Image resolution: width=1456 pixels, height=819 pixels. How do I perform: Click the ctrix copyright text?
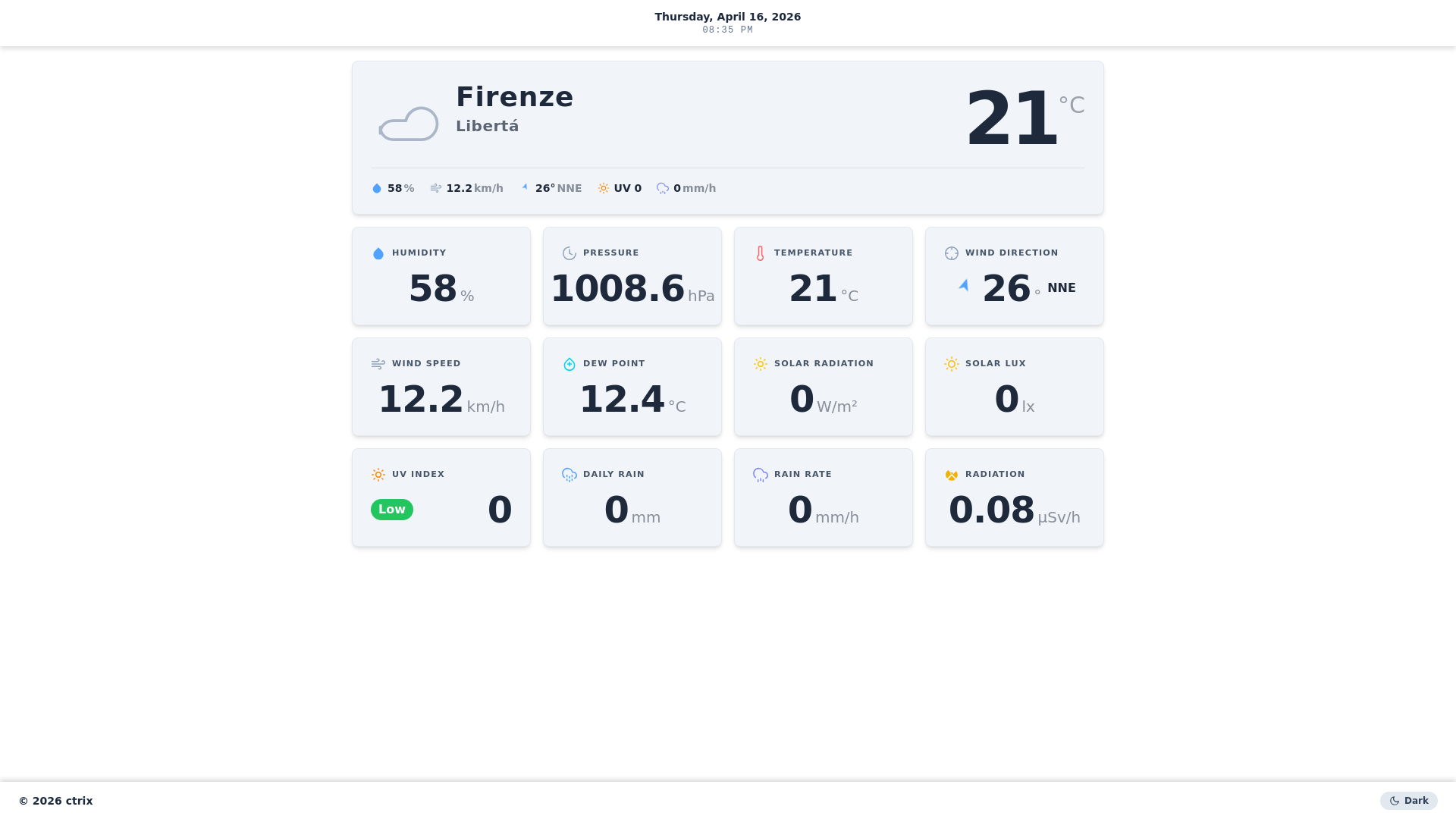click(x=56, y=801)
